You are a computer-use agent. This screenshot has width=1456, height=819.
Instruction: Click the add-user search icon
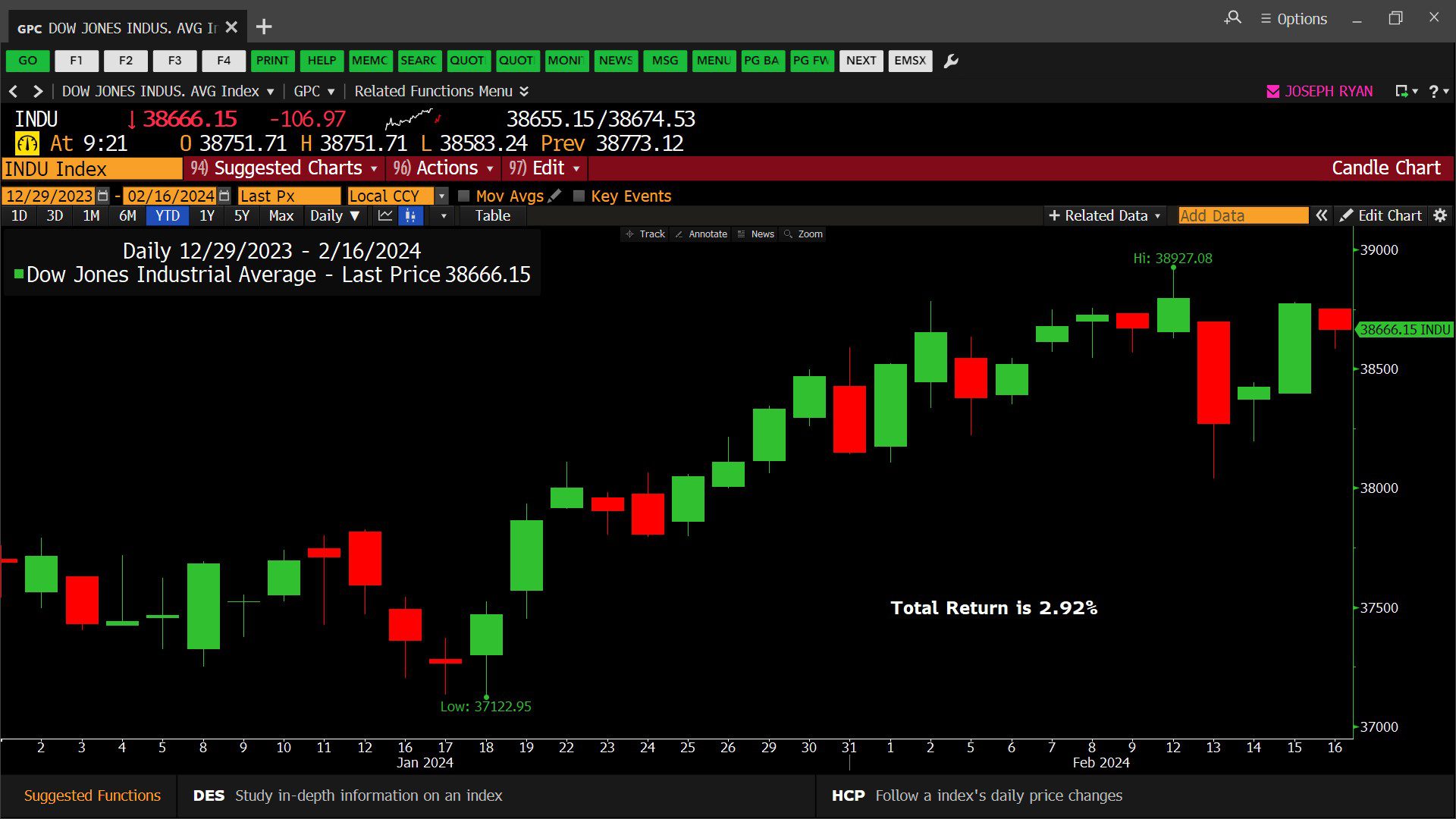click(1233, 17)
